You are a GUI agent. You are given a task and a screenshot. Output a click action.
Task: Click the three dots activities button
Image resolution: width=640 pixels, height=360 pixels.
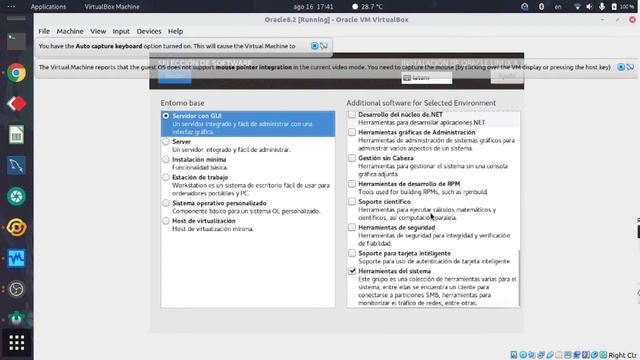click(x=11, y=7)
